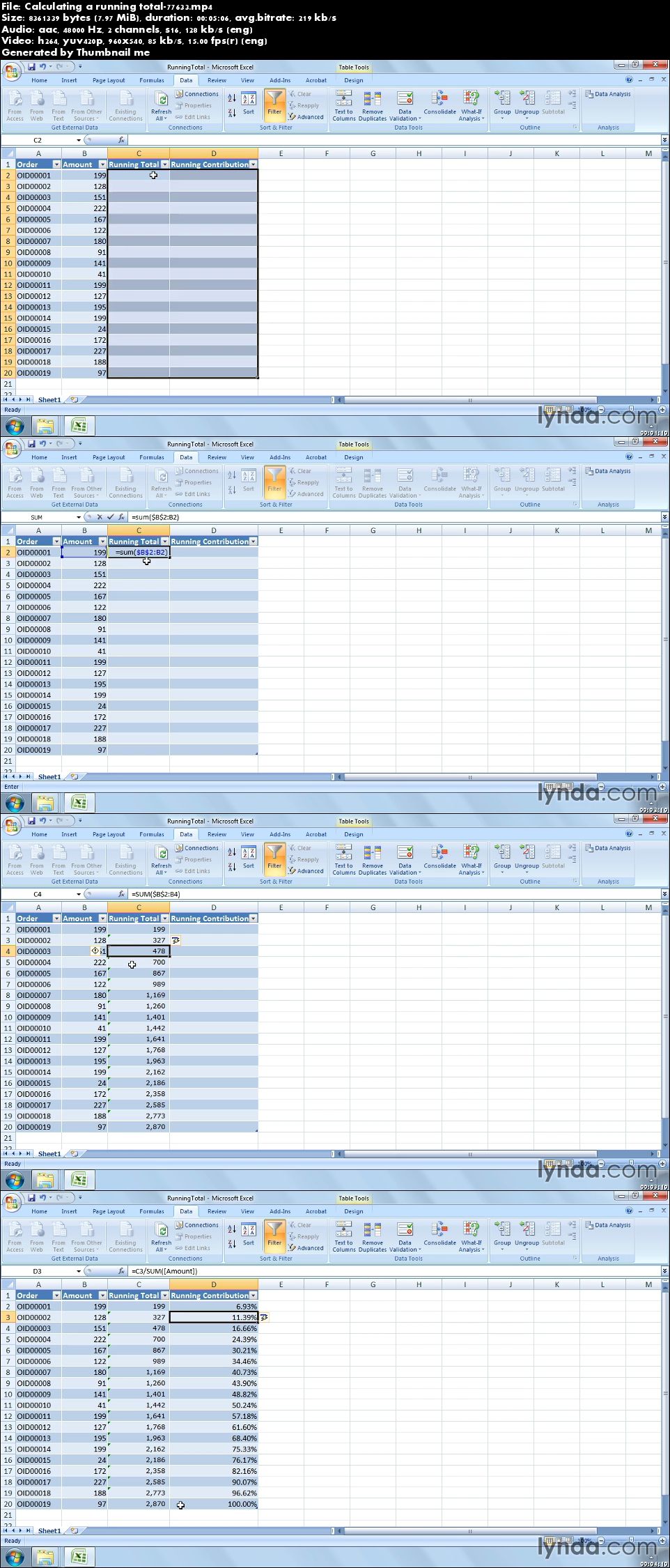This screenshot has width=670, height=1568.
Task: Click Enter checkmark on second frame's formula bar
Action: [x=110, y=517]
